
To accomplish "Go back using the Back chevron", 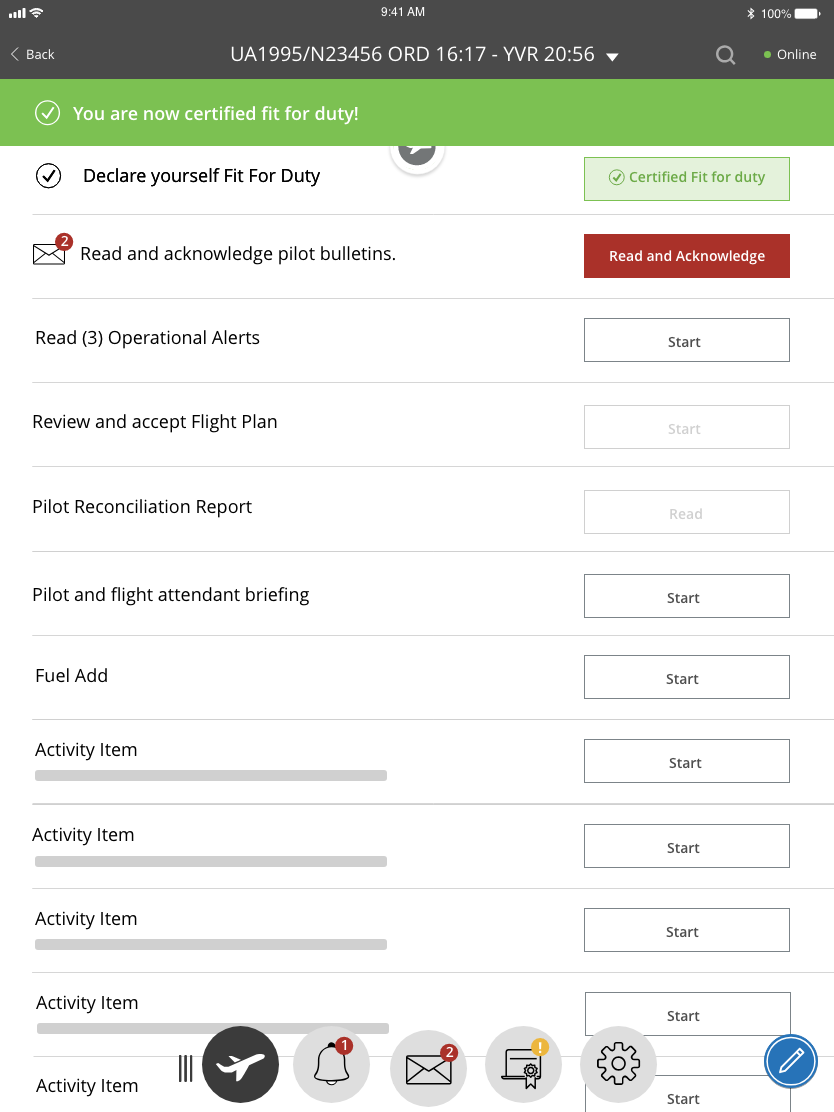I will [x=33, y=54].
